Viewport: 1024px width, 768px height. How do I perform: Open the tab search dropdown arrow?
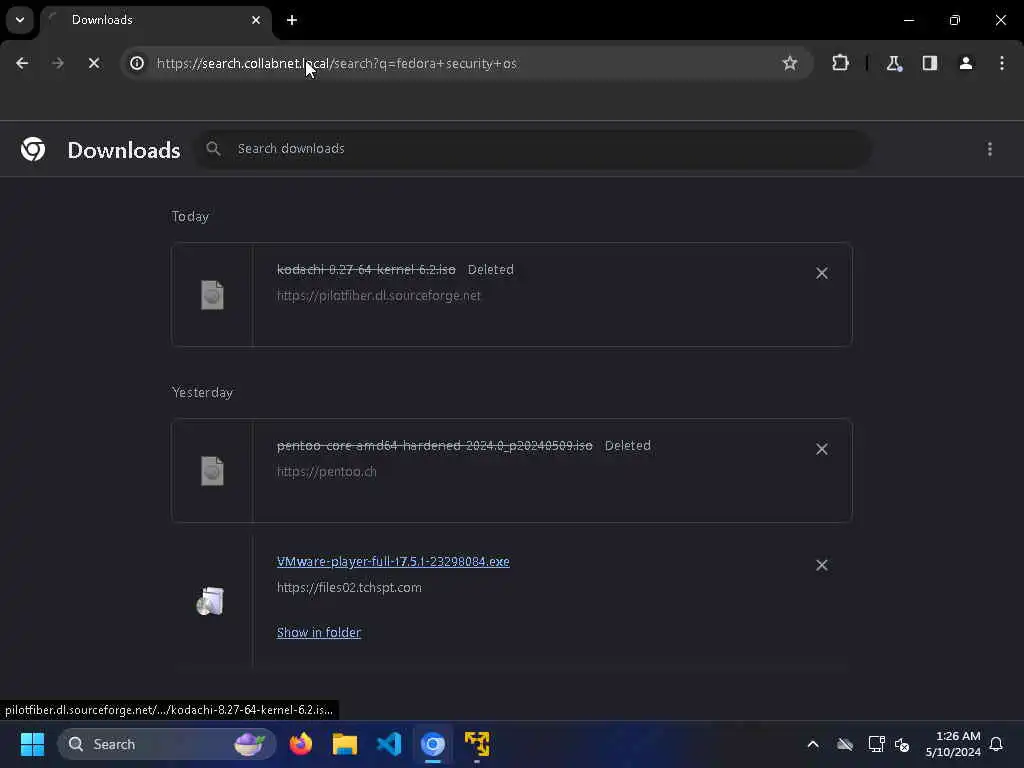[x=20, y=20]
